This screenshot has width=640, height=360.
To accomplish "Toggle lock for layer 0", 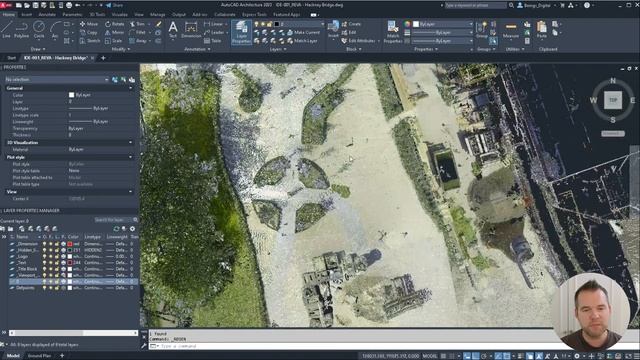I will (57, 282).
